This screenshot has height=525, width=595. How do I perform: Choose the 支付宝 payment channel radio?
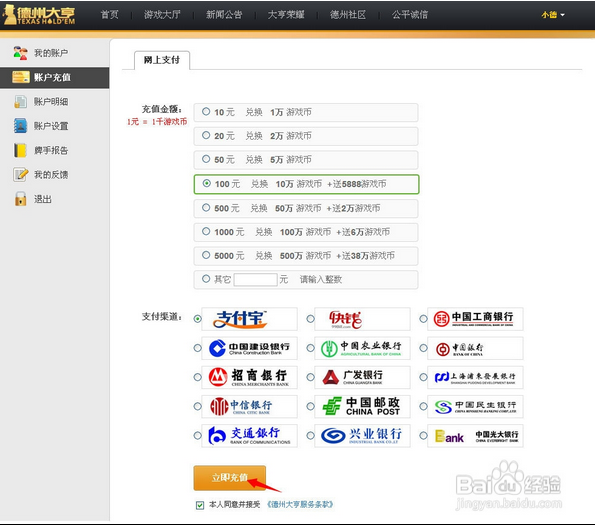(x=197, y=319)
